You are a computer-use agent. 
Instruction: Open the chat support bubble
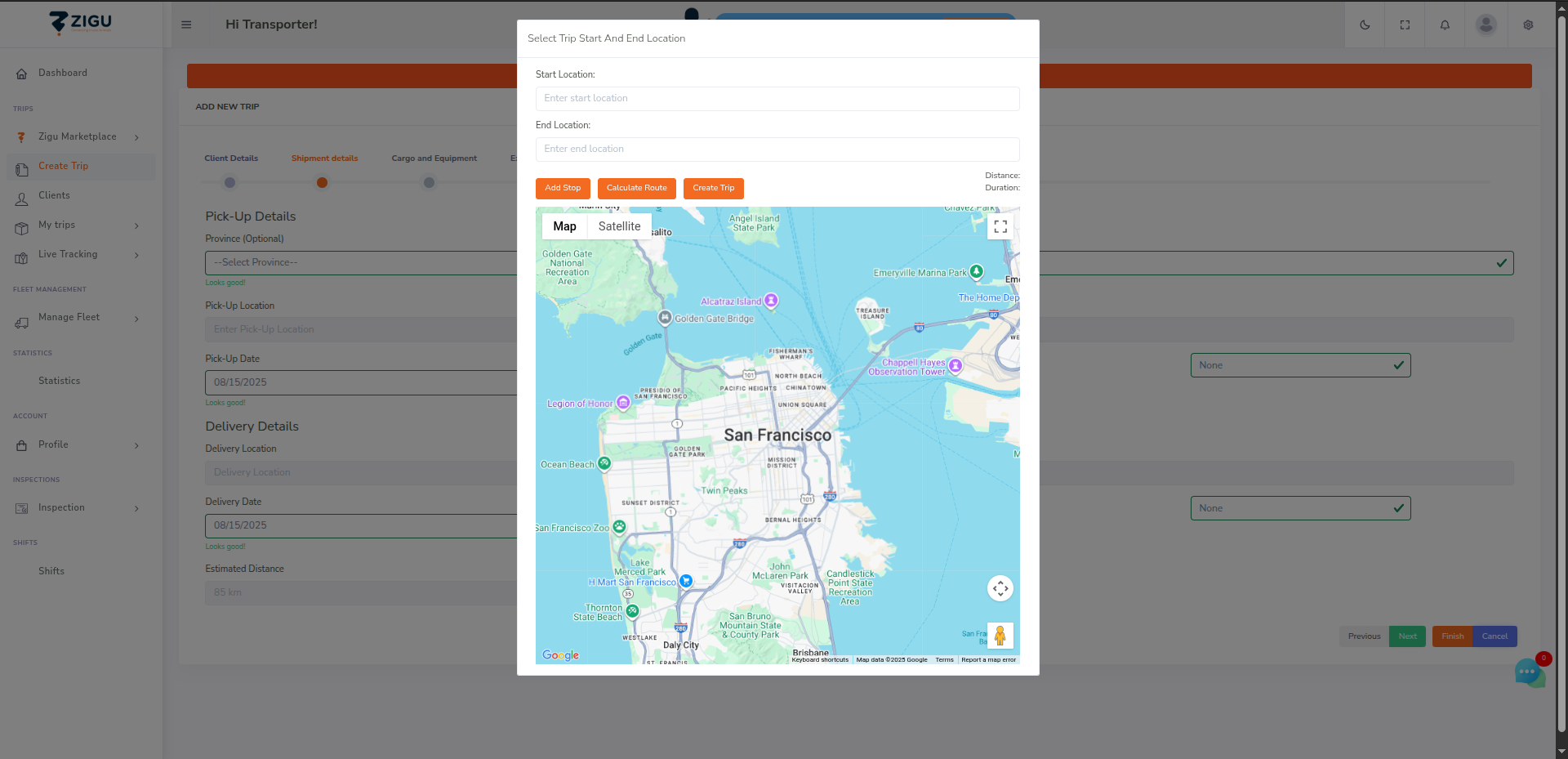1529,672
